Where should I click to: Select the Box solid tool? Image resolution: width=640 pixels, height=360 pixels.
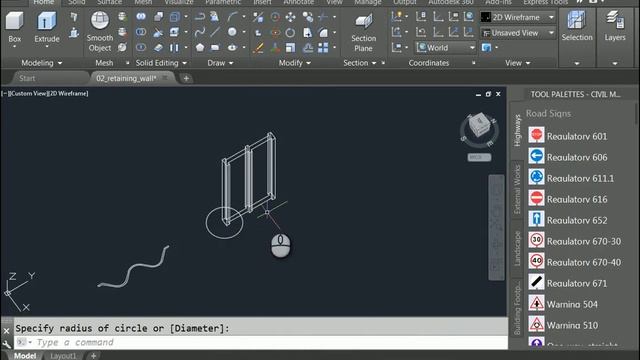click(x=14, y=27)
